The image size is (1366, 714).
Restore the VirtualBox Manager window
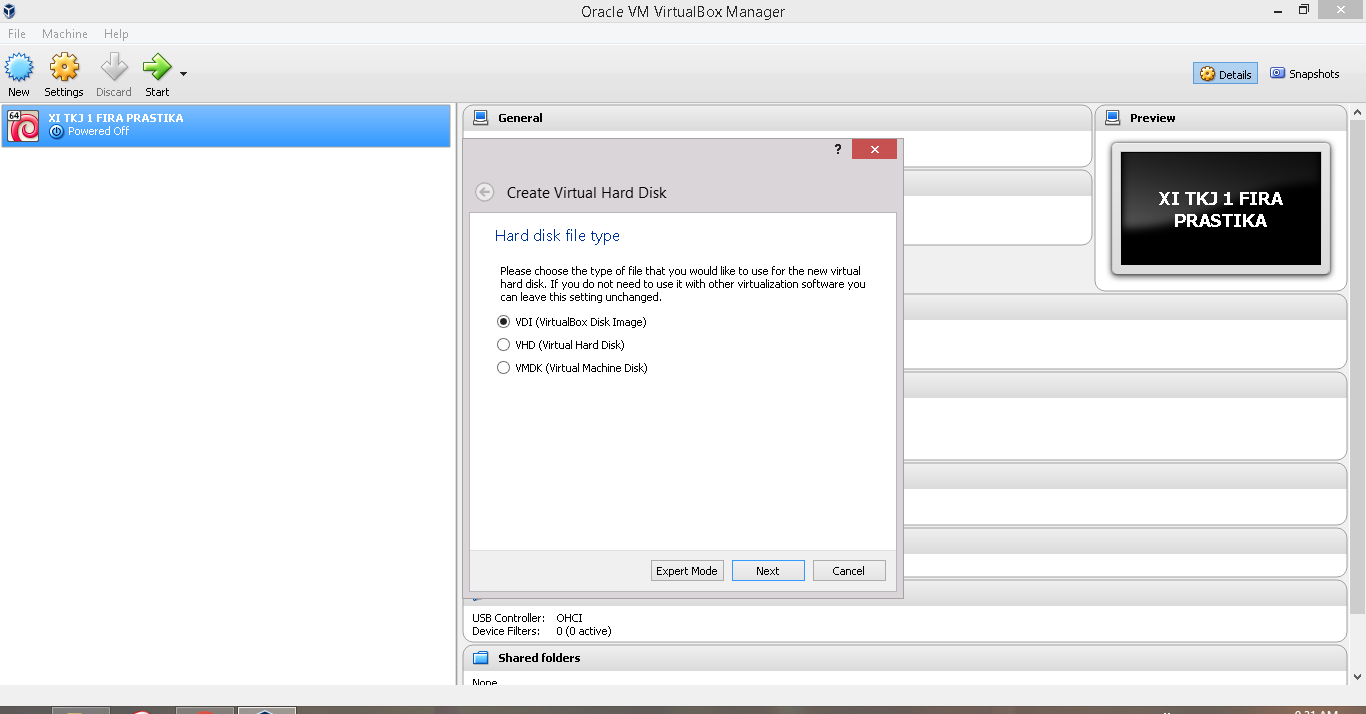tap(1304, 10)
